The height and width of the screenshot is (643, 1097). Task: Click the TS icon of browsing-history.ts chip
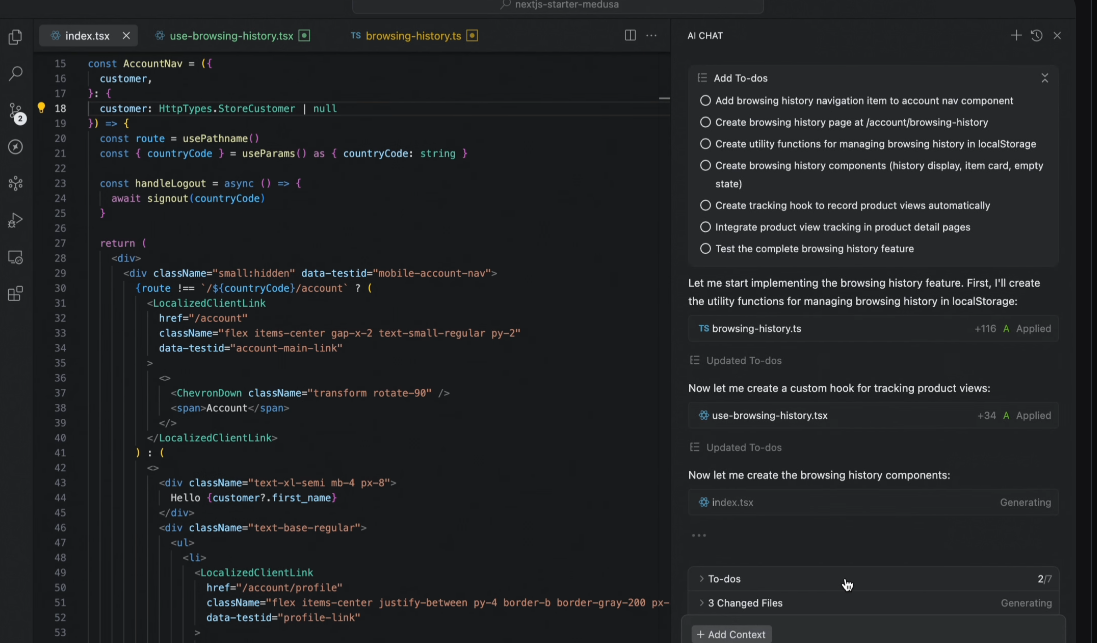click(704, 328)
